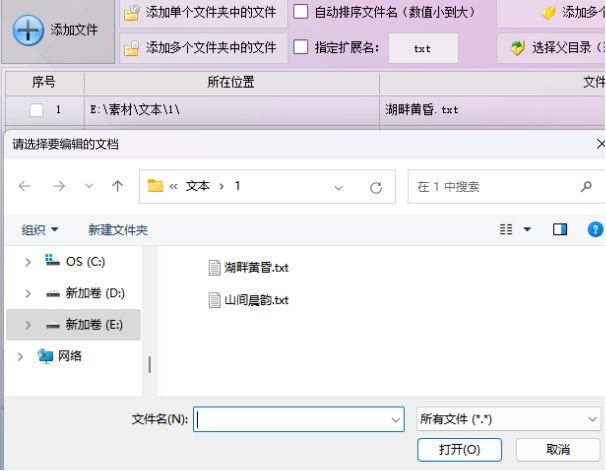Click 新建文件夹 in the toolbar
The height and width of the screenshot is (471, 606).
118,230
